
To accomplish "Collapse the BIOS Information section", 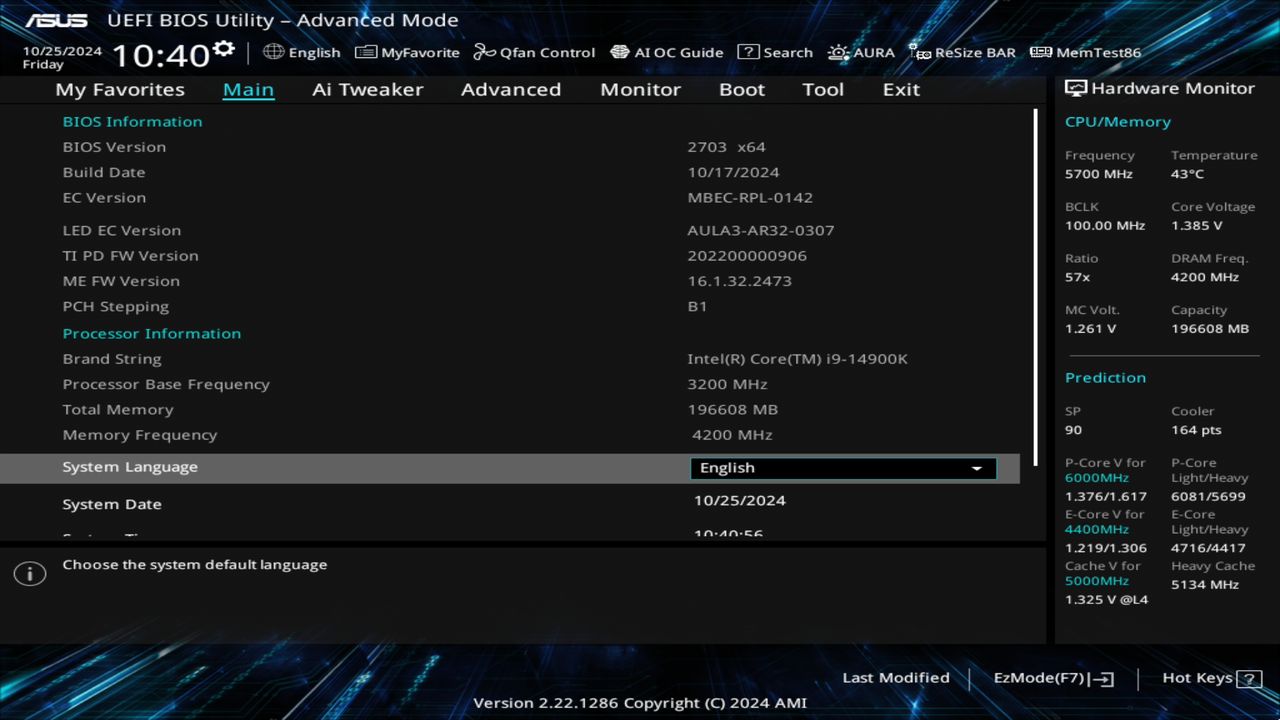I will (x=132, y=121).
